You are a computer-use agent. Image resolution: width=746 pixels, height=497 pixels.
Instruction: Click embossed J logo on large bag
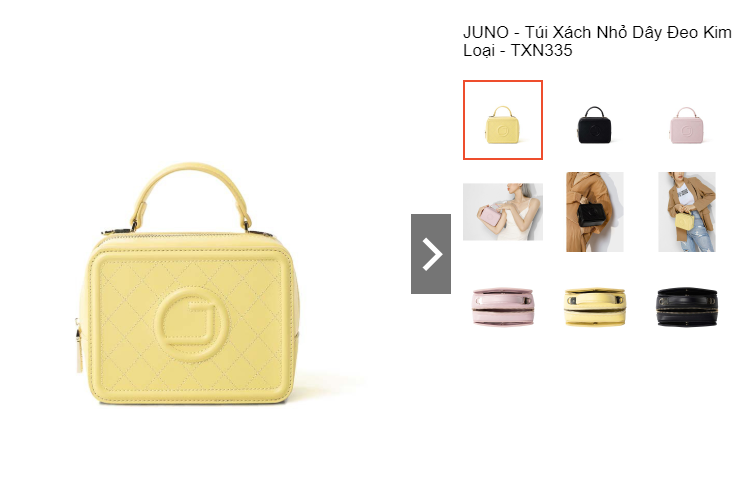(x=191, y=325)
